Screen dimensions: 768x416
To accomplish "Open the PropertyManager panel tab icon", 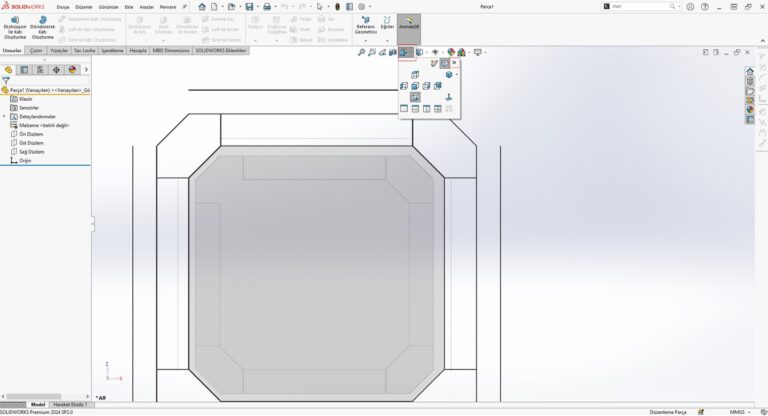I will coord(25,70).
